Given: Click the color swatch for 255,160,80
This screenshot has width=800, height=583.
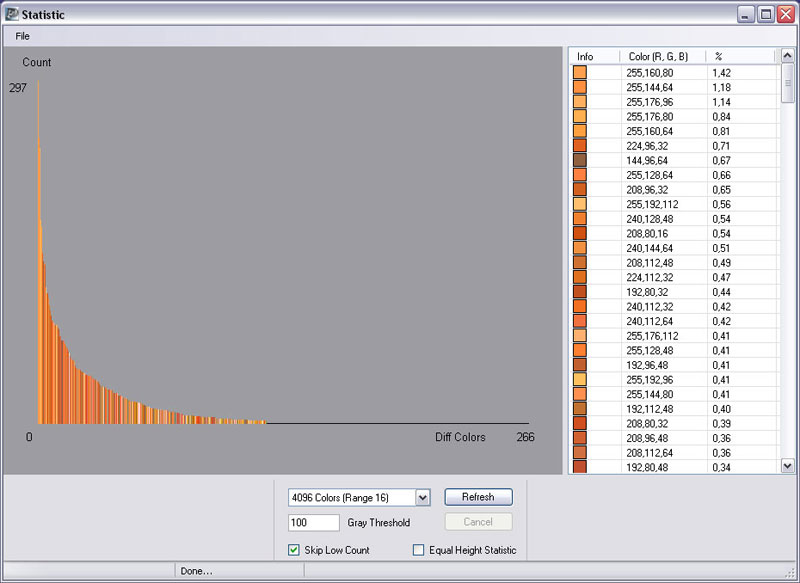Looking at the screenshot, I should pos(580,72).
